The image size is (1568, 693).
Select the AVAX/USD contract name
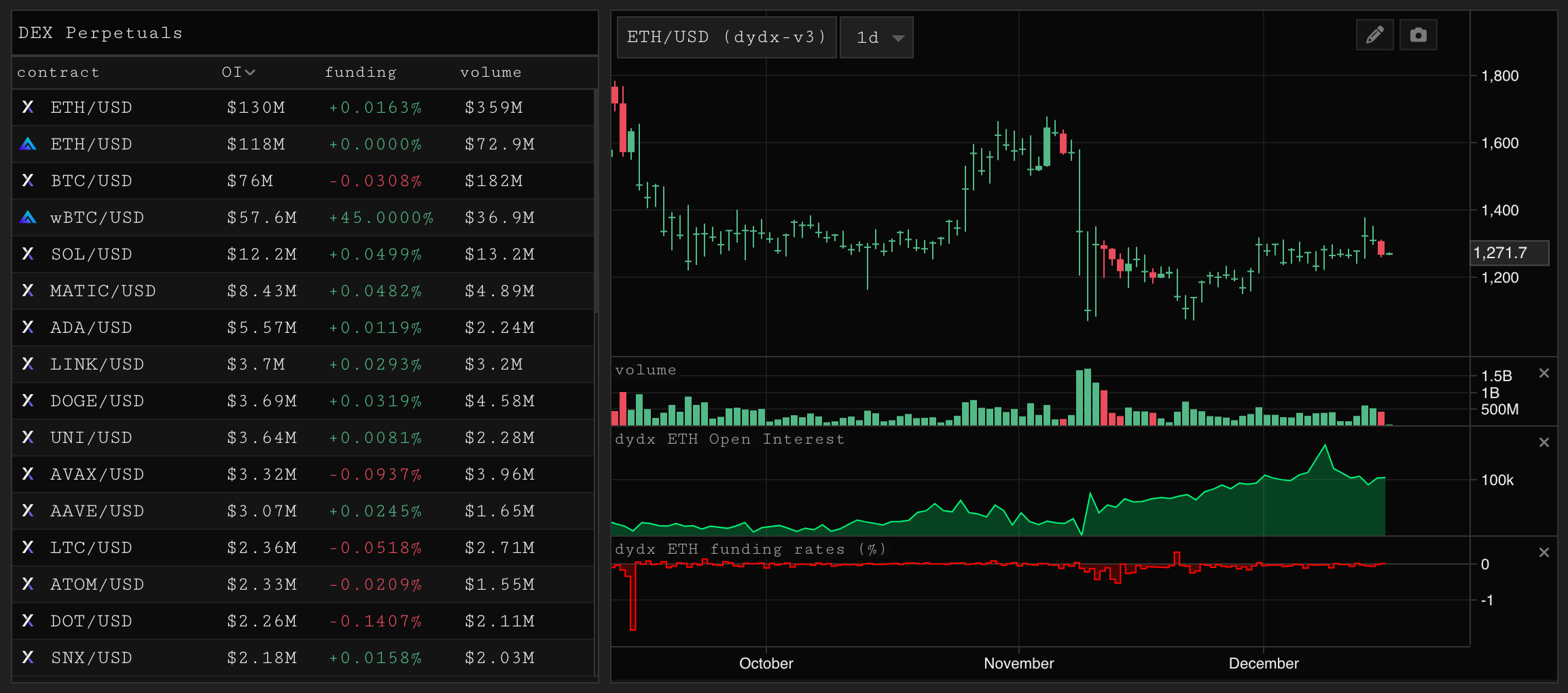click(x=97, y=474)
